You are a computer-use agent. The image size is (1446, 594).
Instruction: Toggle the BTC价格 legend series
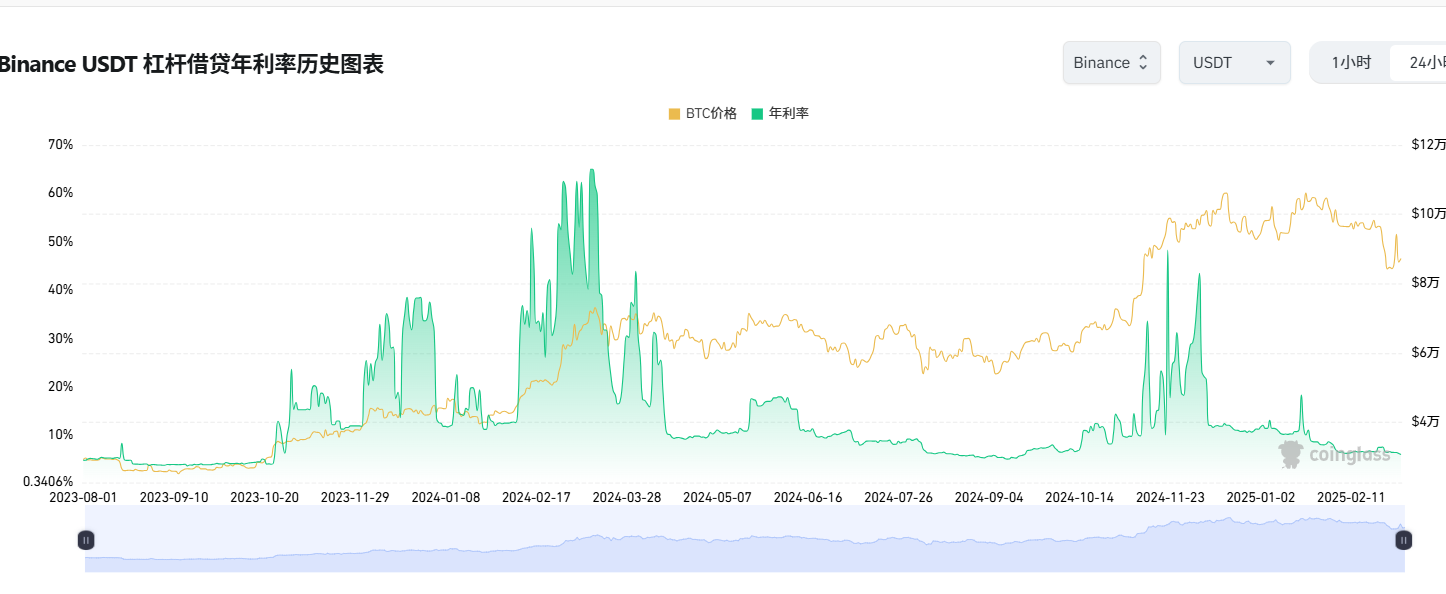702,114
